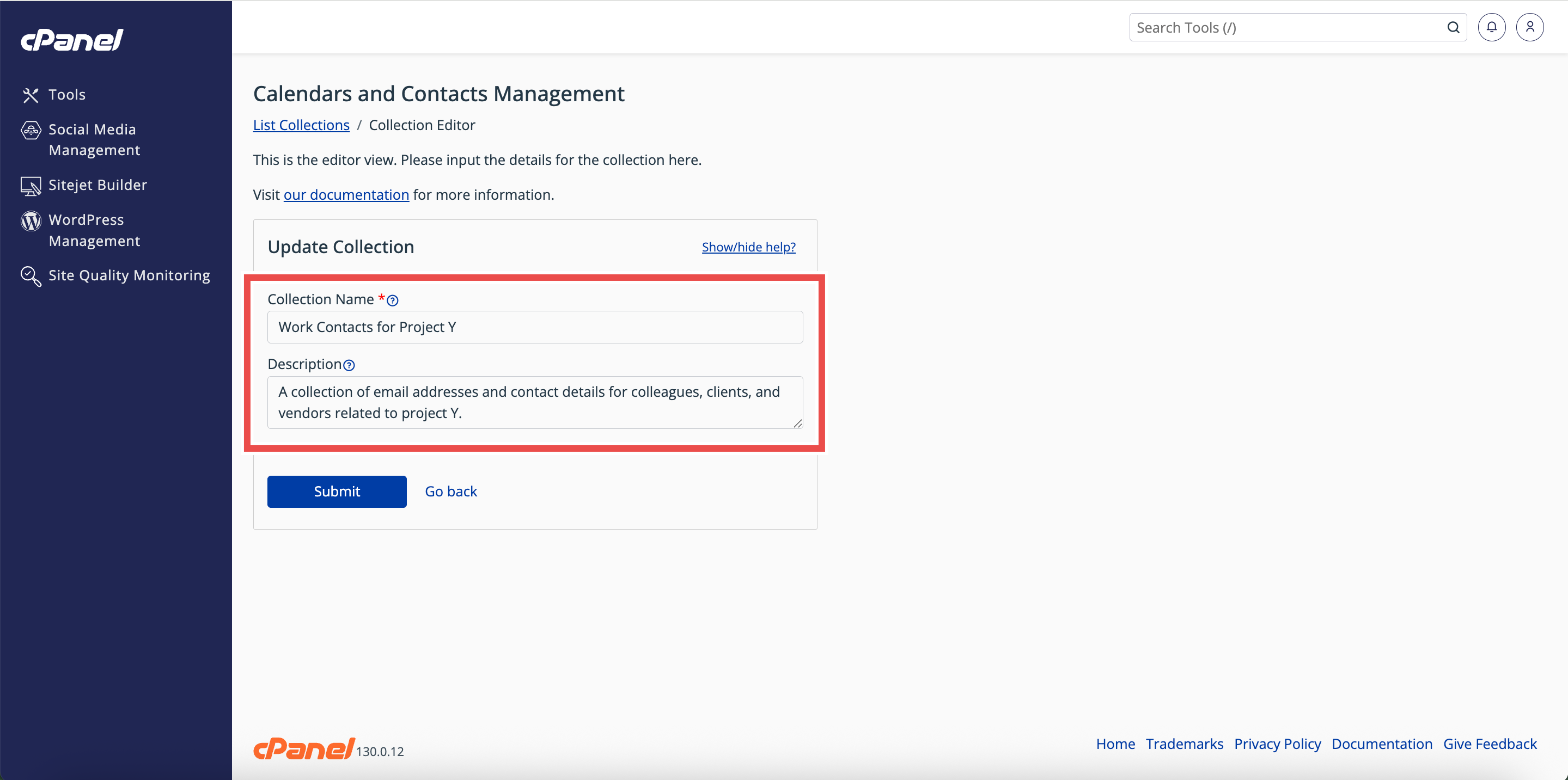This screenshot has height=780, width=1568.
Task: Toggle the Show/hide help link
Action: coord(748,247)
